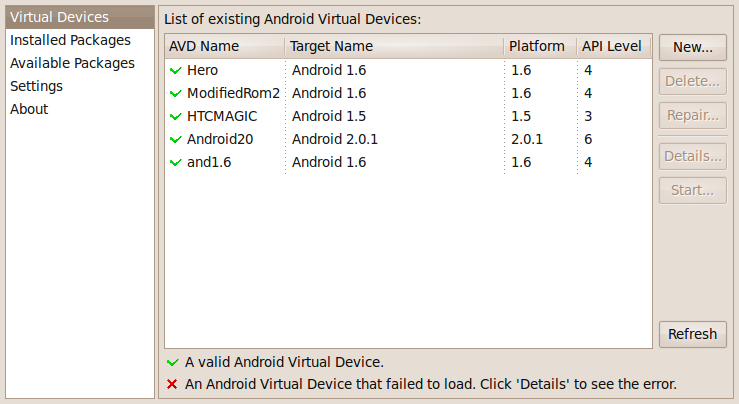
Task: Click the valid status icon for ModifiedRom2
Action: tap(175, 94)
